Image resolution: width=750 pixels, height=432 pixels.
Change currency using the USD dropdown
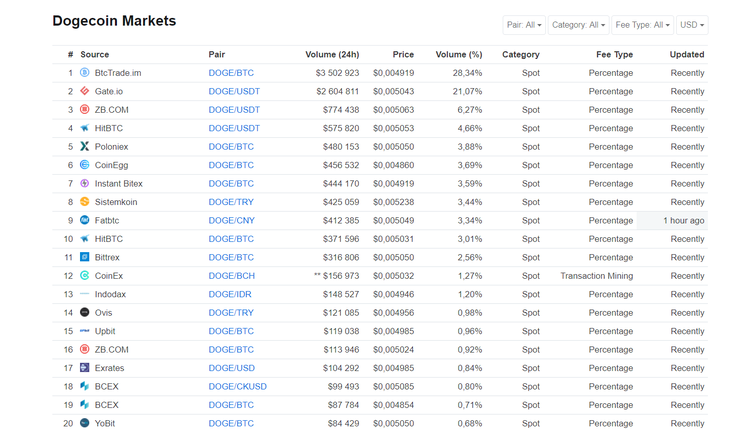pyautogui.click(x=692, y=25)
